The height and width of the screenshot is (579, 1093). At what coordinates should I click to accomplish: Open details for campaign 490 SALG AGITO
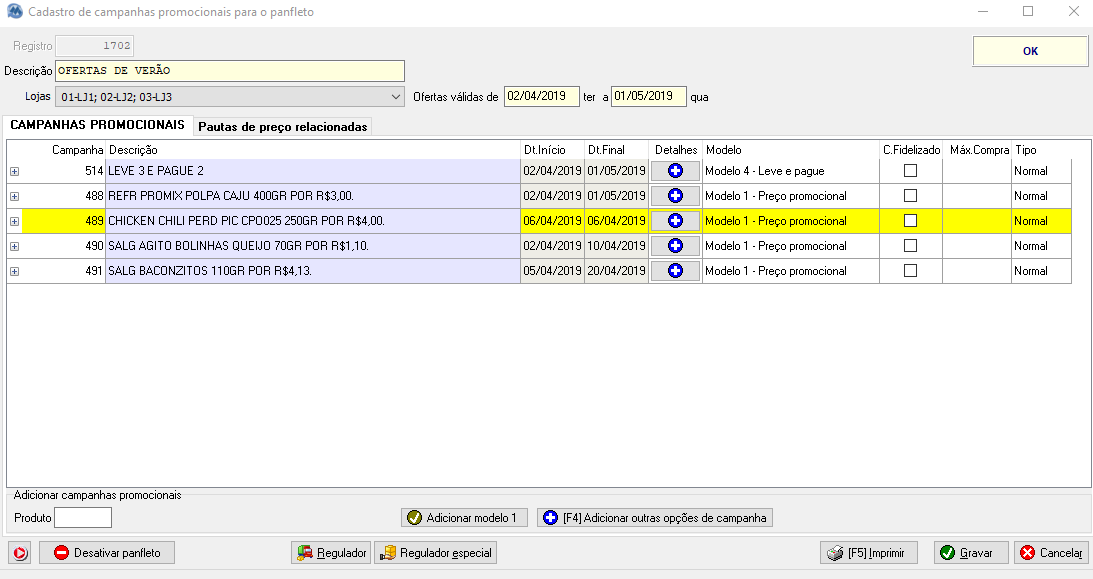click(x=675, y=246)
